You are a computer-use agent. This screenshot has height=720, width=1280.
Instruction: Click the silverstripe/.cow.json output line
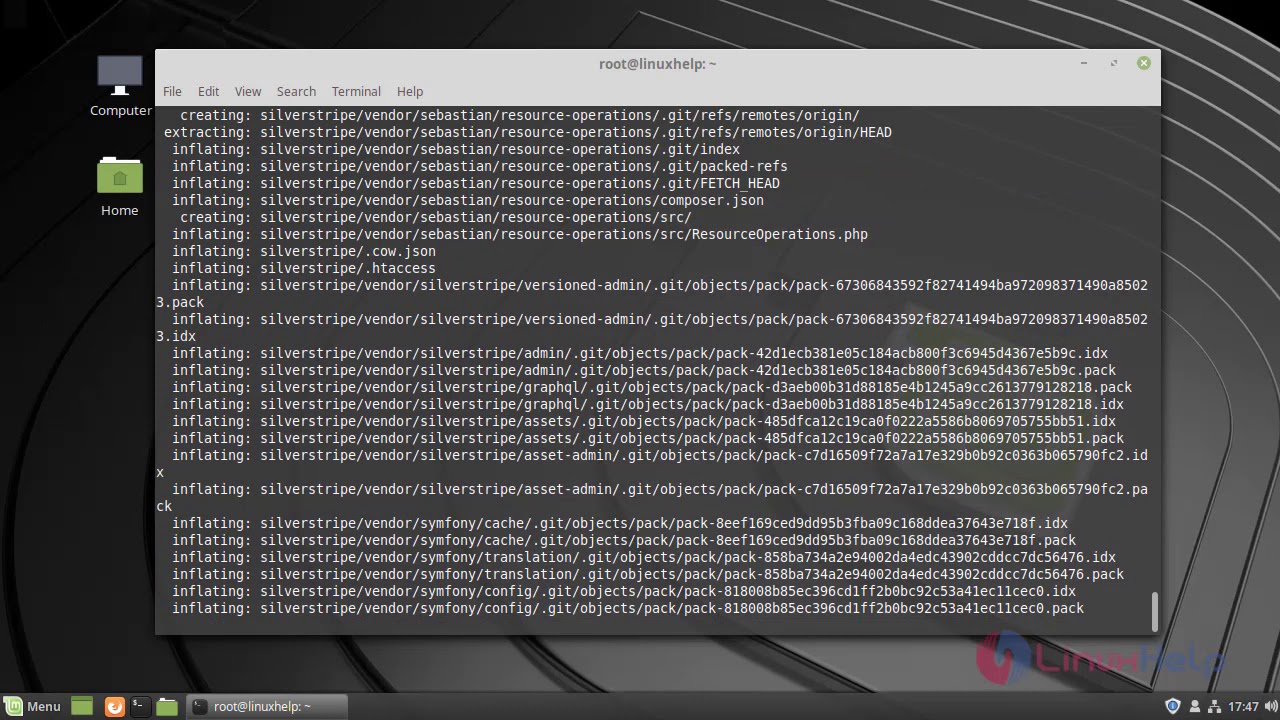[304, 251]
